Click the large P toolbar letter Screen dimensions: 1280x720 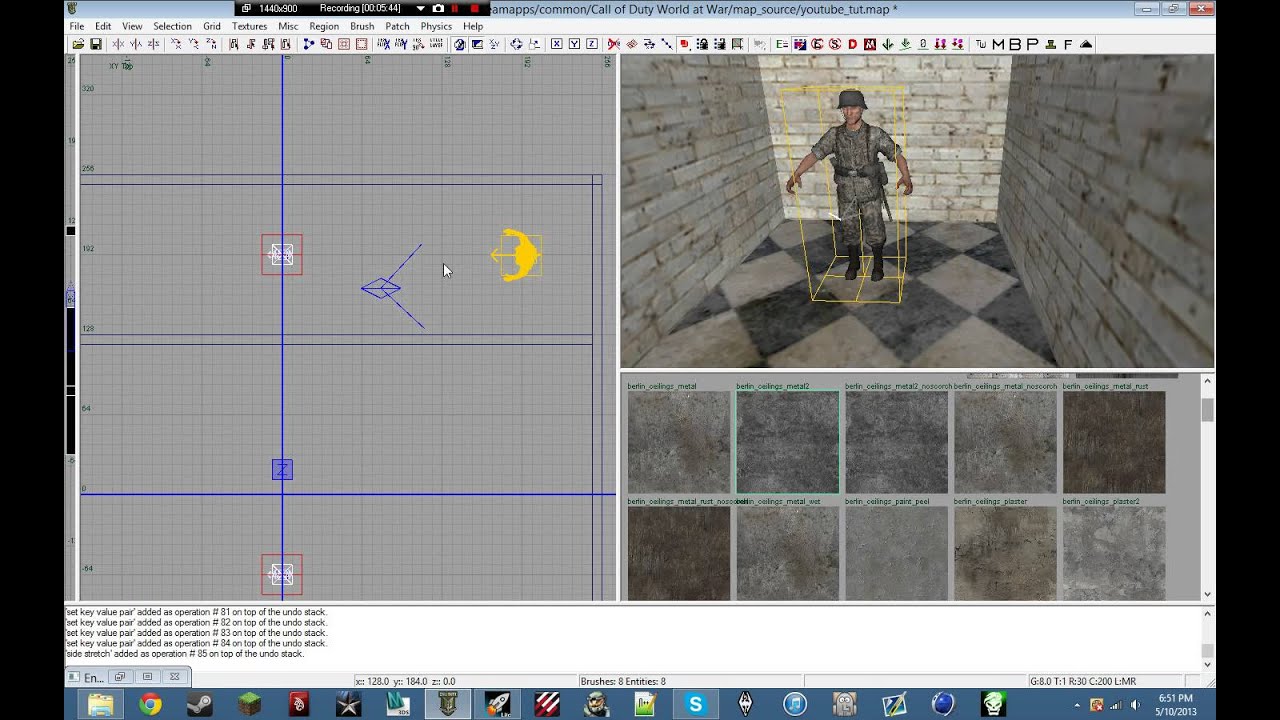click(1032, 44)
